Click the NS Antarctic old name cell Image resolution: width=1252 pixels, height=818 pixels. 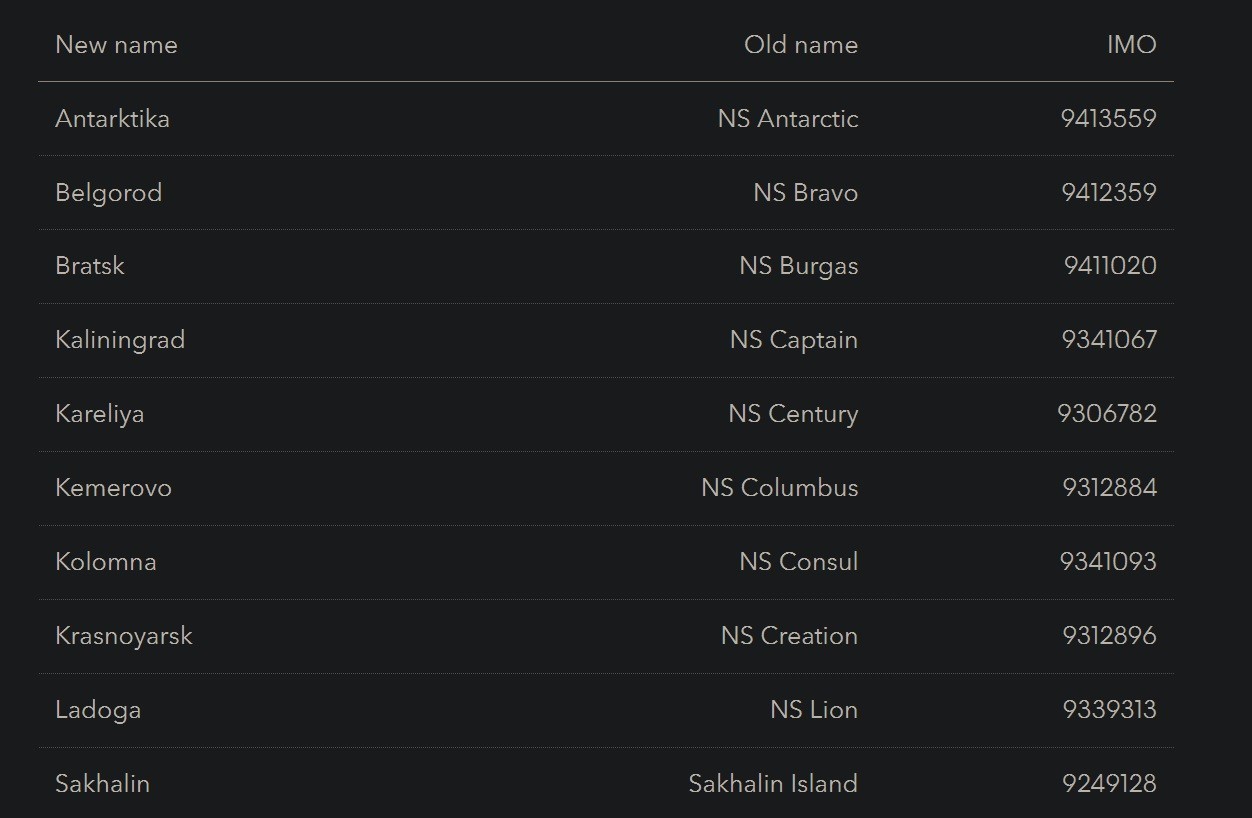pos(787,119)
